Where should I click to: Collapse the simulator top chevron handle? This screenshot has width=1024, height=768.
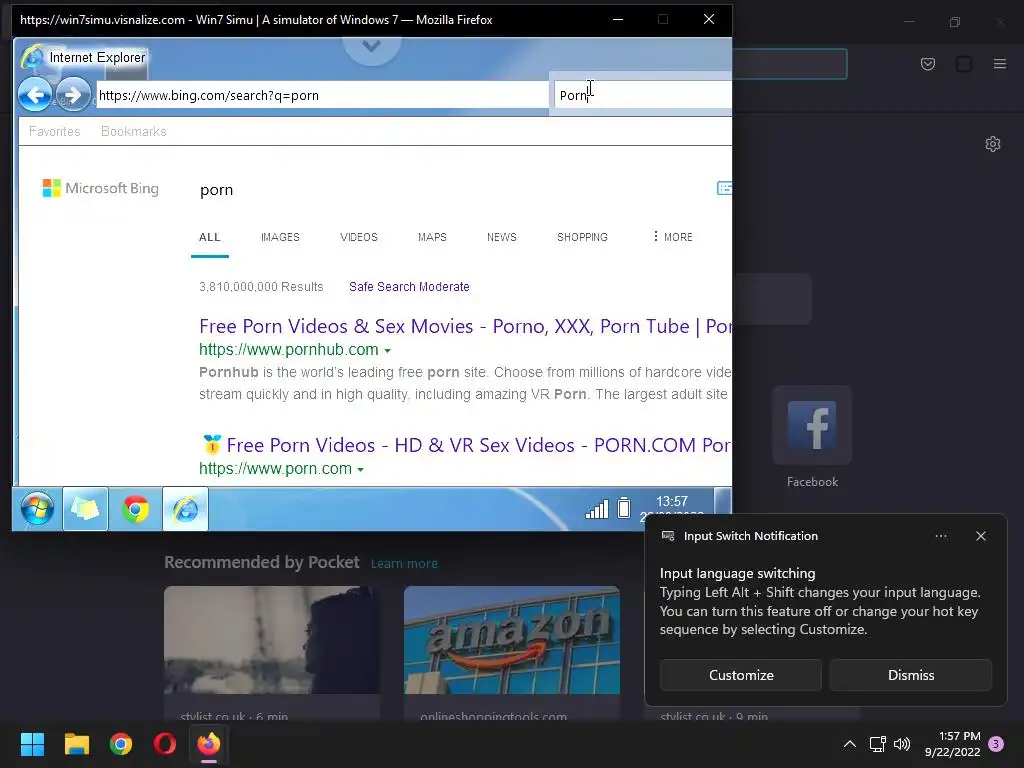(x=372, y=47)
